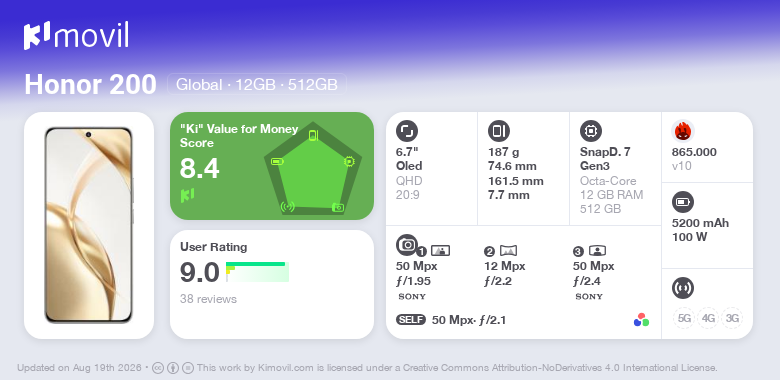Screen dimensions: 780x380
Task: Click the network connectivity icon
Action: click(x=682, y=287)
